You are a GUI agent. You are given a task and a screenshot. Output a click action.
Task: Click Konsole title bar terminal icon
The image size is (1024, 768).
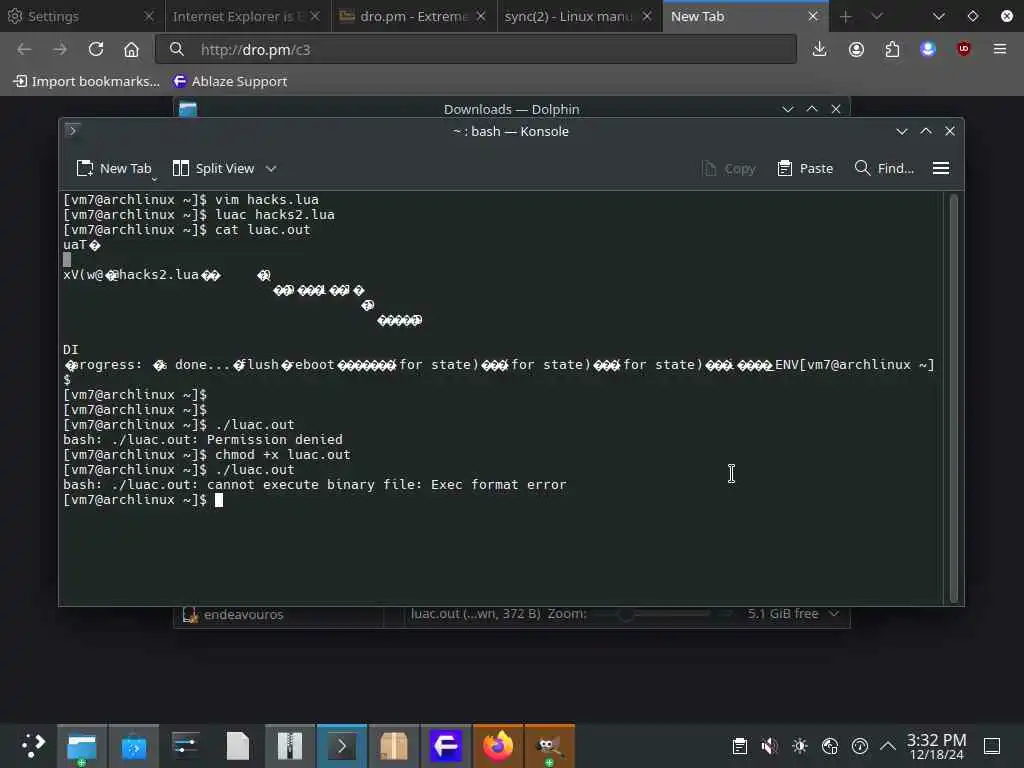tap(72, 131)
